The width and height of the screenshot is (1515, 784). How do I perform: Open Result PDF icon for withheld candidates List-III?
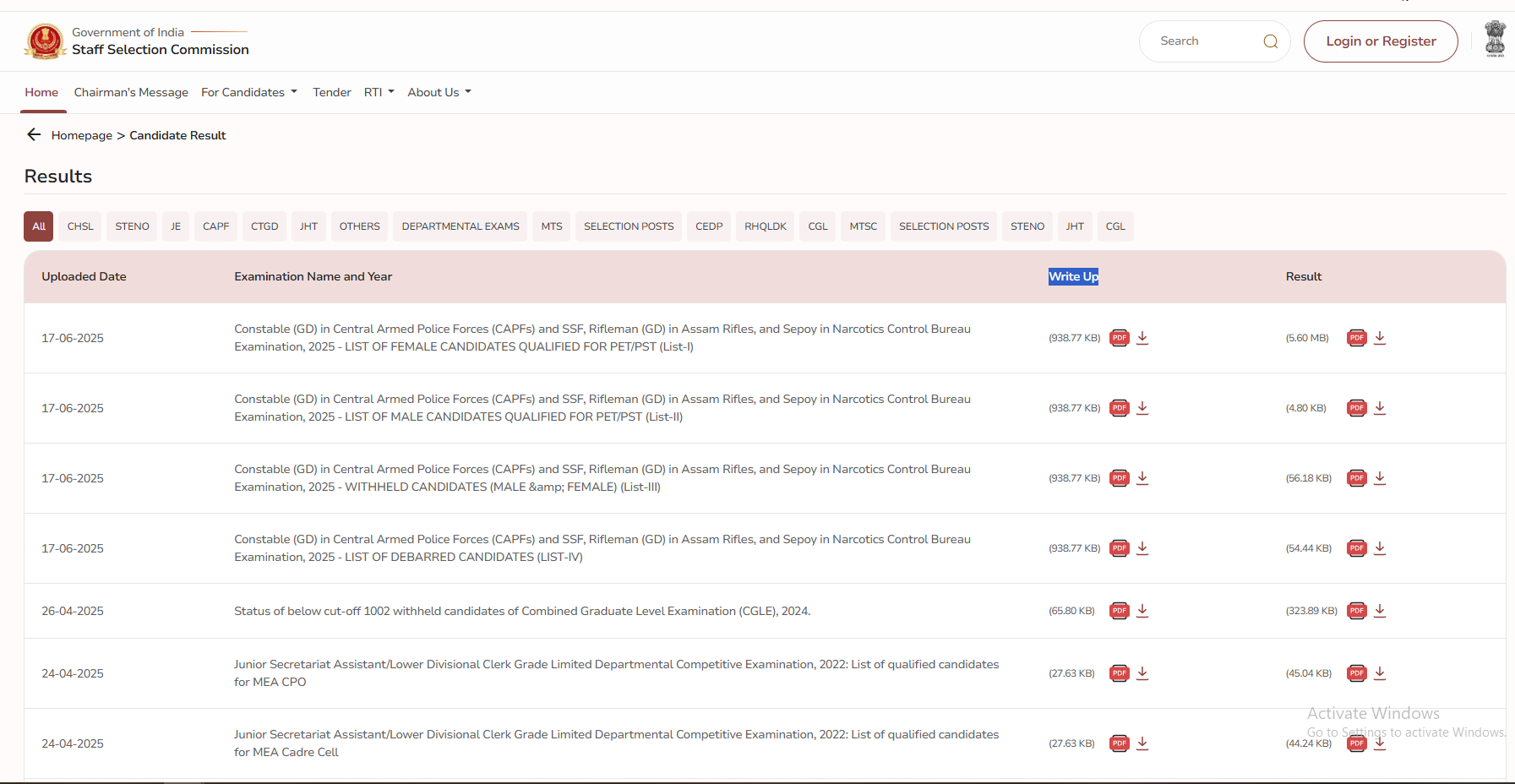pos(1356,478)
